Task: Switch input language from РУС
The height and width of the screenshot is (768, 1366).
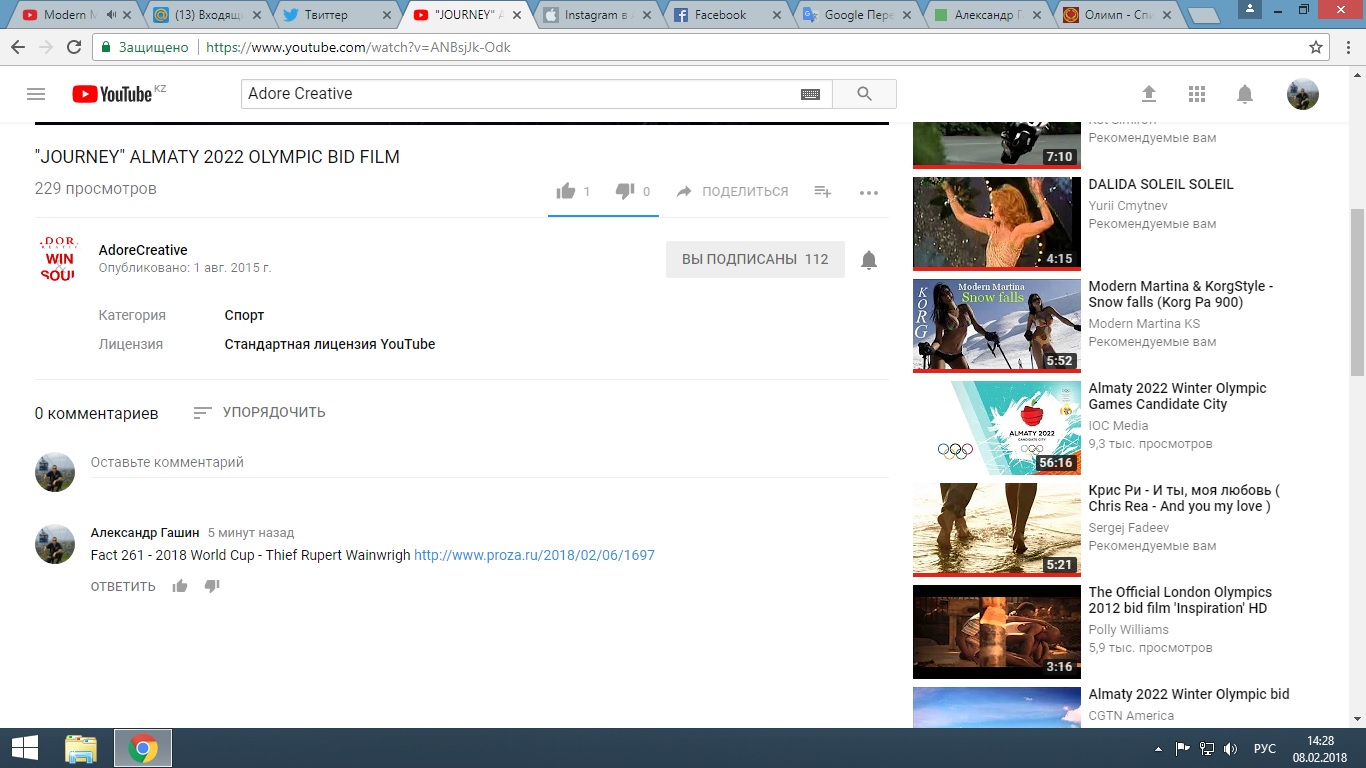Action: click(1265, 748)
